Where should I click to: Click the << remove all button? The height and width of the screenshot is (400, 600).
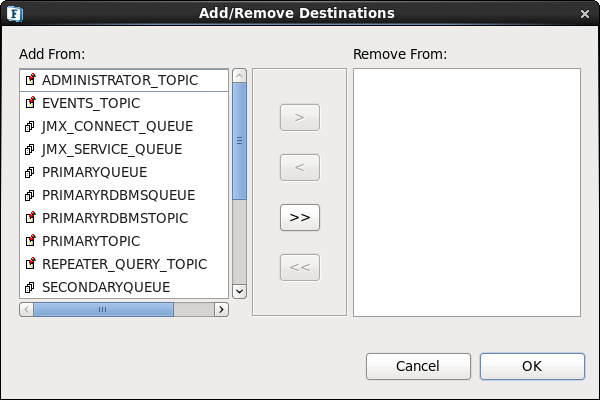[x=300, y=267]
